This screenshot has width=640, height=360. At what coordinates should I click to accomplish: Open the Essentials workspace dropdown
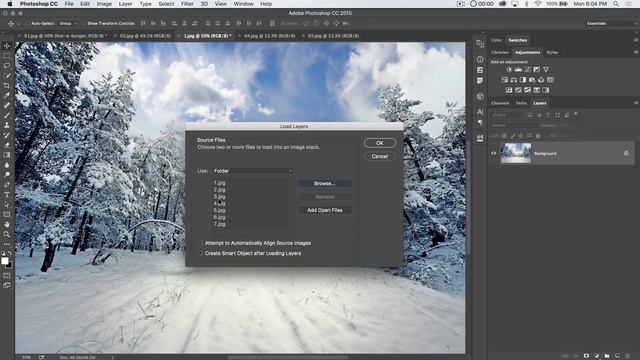[x=611, y=24]
